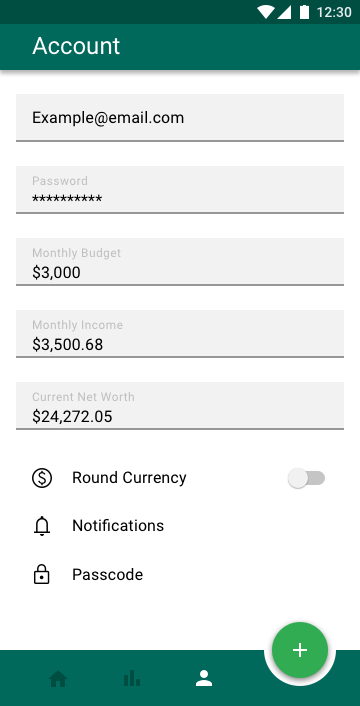Edit the Example@email.com field
The height and width of the screenshot is (706, 360).
pos(180,118)
